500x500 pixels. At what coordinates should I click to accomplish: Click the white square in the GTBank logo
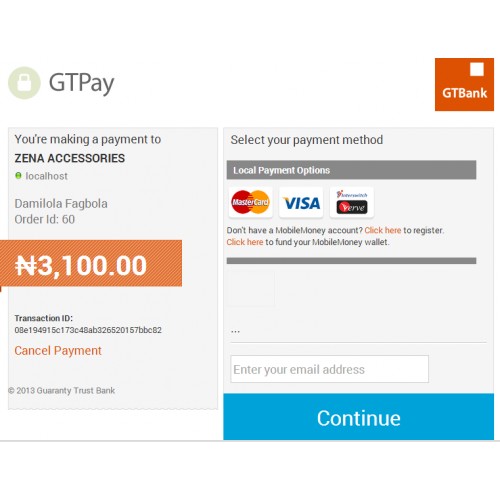coord(477,69)
